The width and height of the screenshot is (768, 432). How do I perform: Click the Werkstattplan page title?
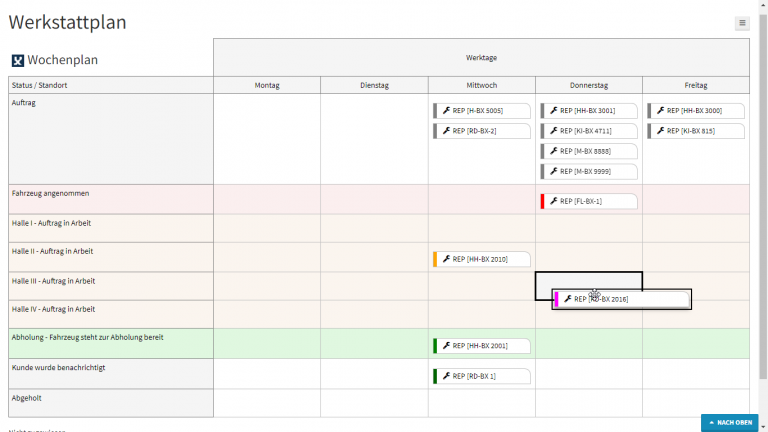(x=68, y=23)
